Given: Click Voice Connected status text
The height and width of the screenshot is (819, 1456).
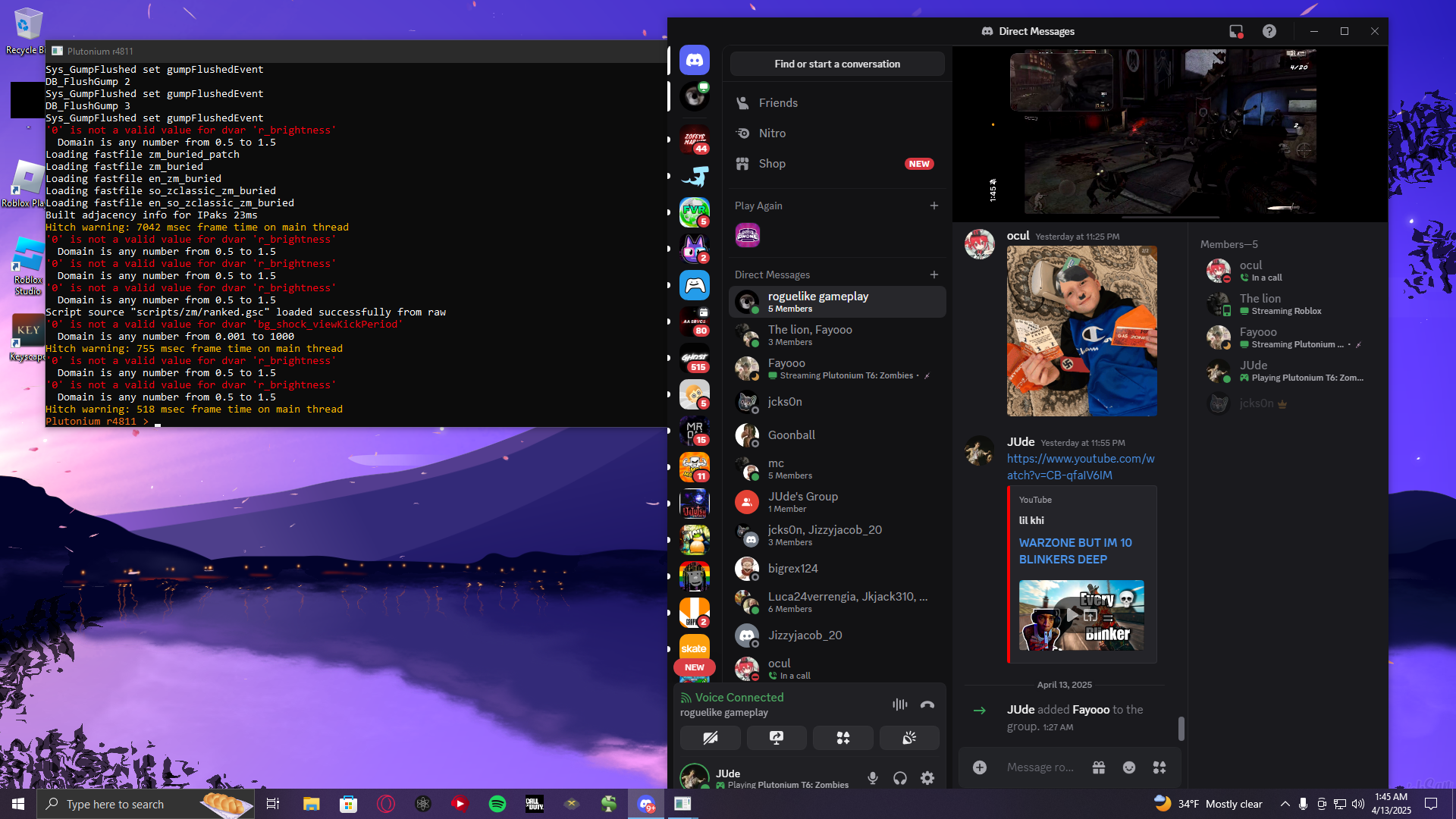Looking at the screenshot, I should click(x=739, y=698).
